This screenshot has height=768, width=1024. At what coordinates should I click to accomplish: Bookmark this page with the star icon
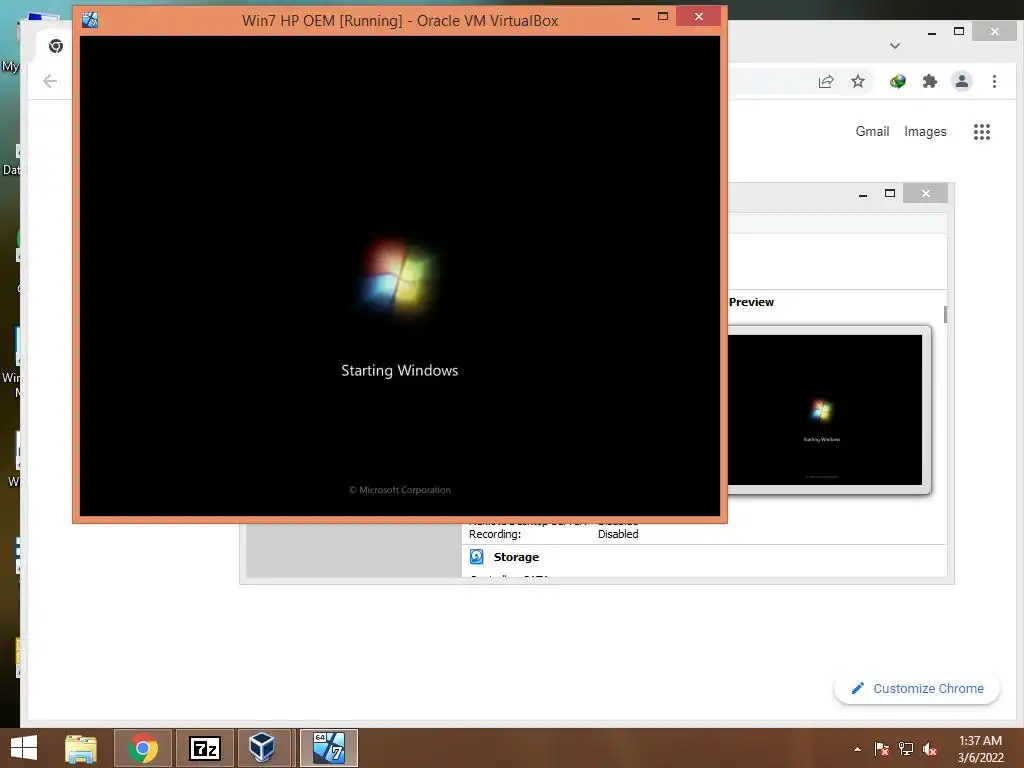858,82
